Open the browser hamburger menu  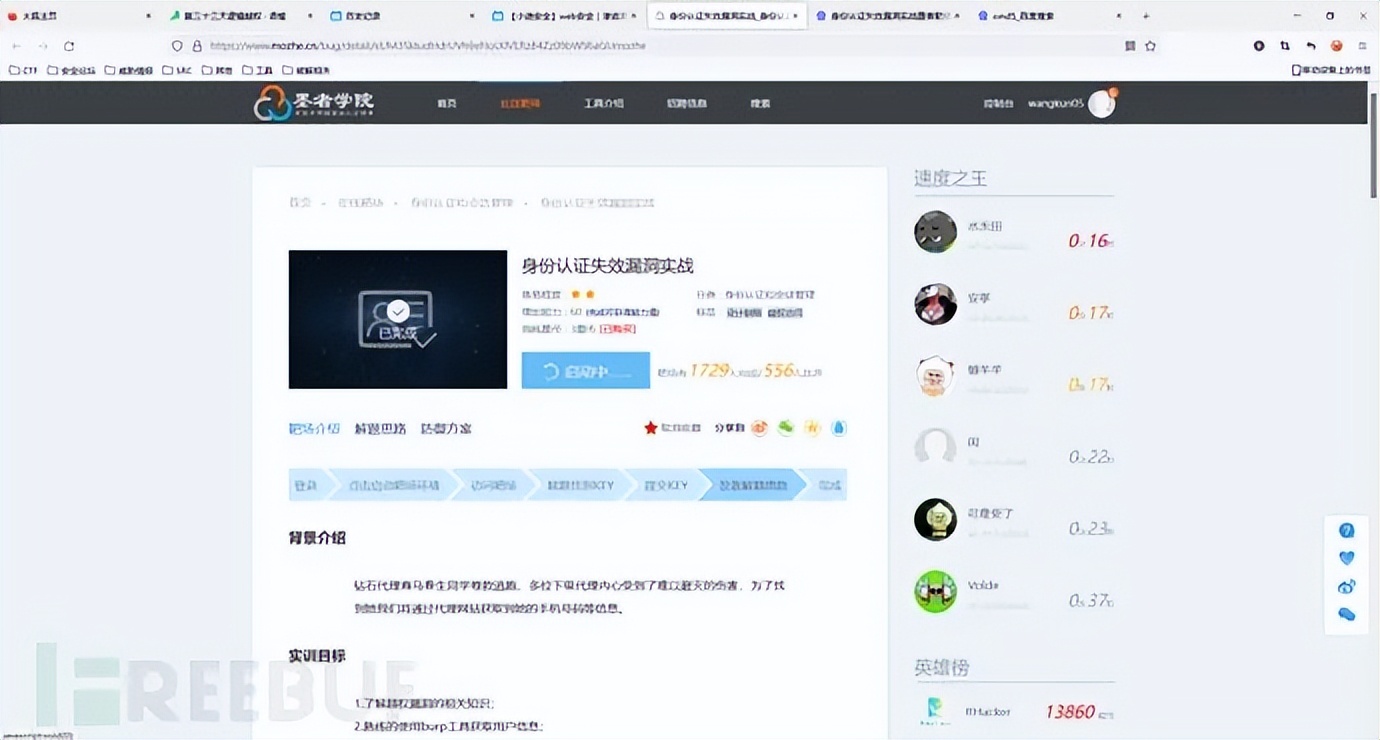pos(1361,45)
